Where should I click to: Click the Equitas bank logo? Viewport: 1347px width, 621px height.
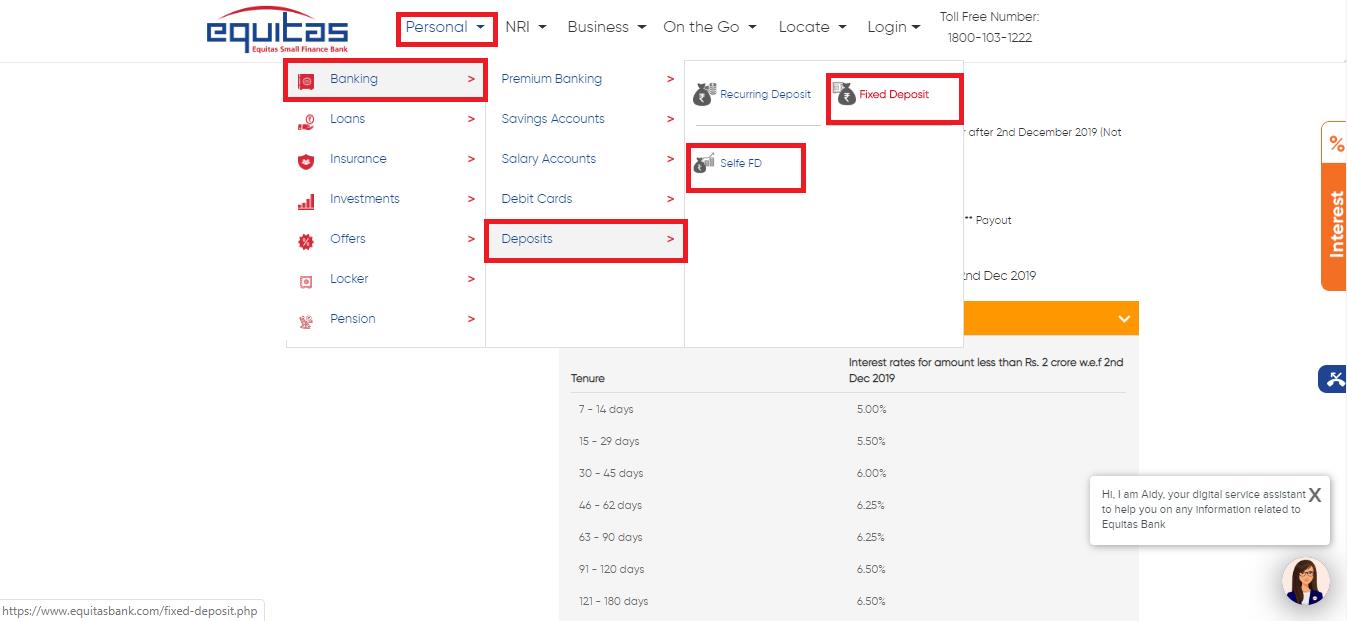(277, 31)
